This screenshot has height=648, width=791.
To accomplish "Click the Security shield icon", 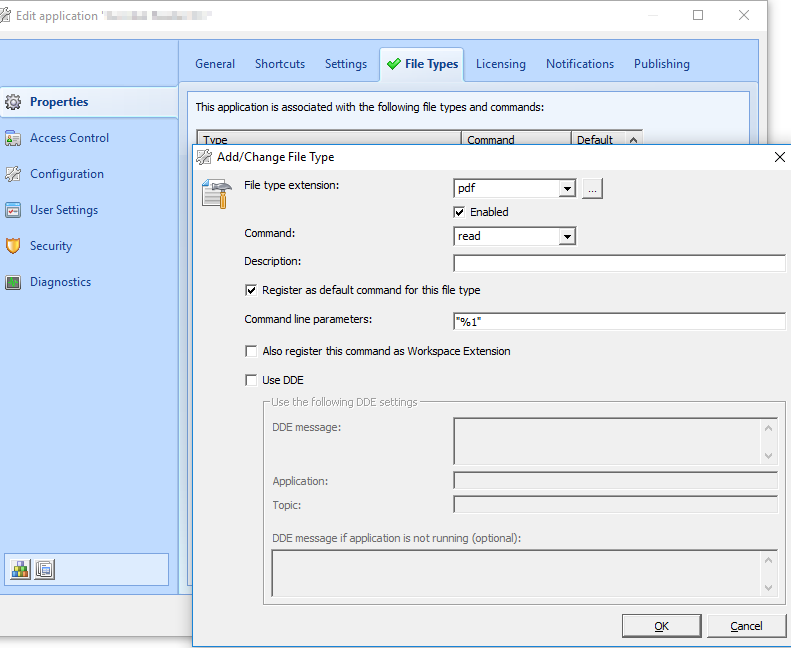I will click(x=13, y=246).
